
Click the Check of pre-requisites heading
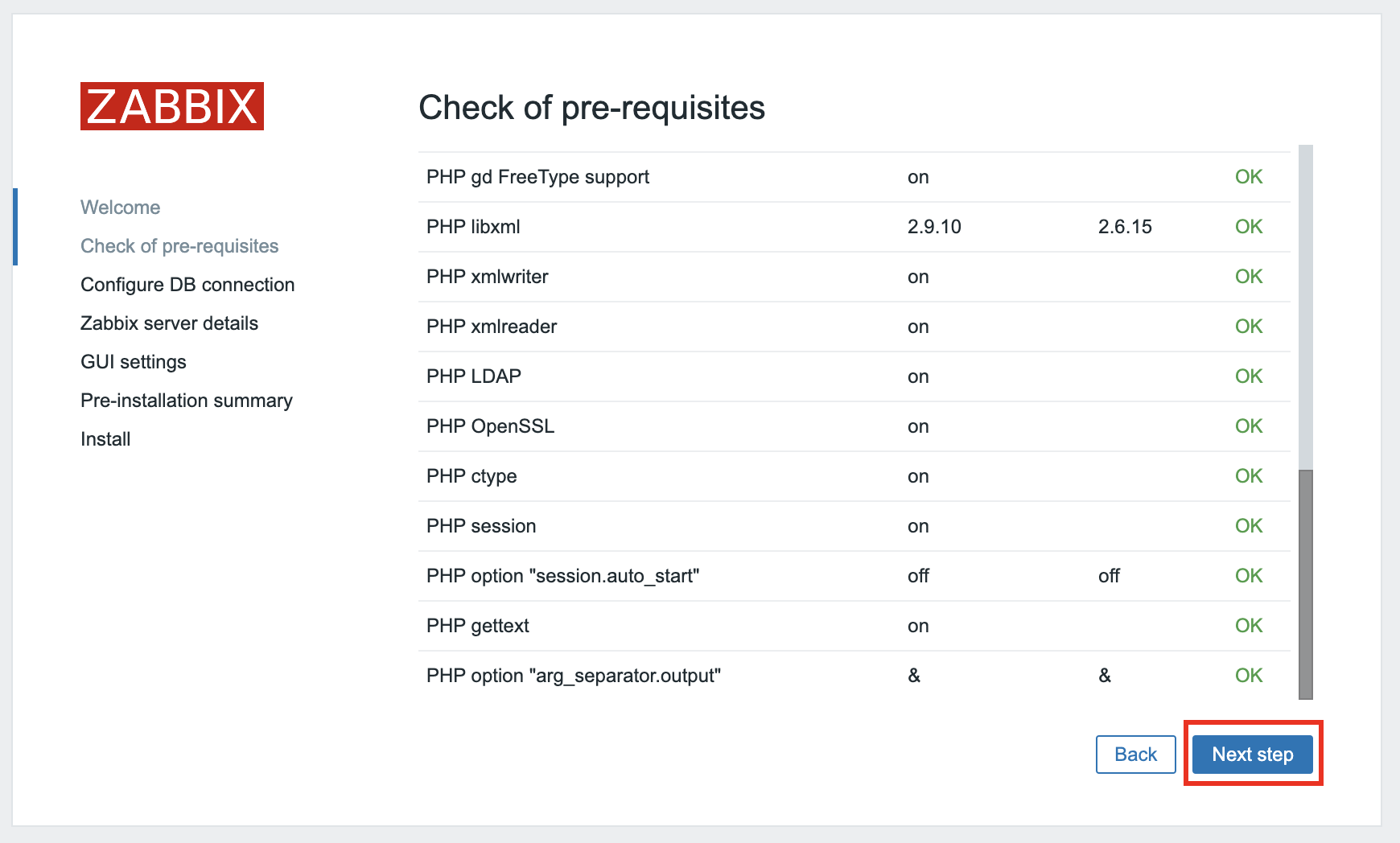pos(591,108)
